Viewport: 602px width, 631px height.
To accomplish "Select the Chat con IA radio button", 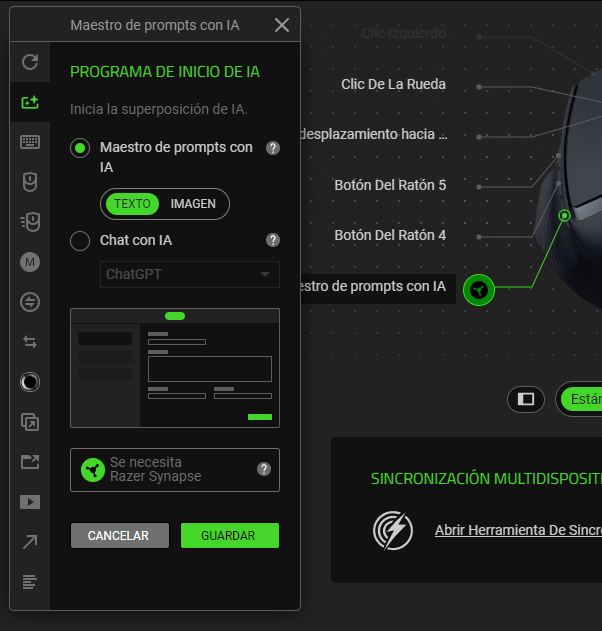I will (80, 241).
